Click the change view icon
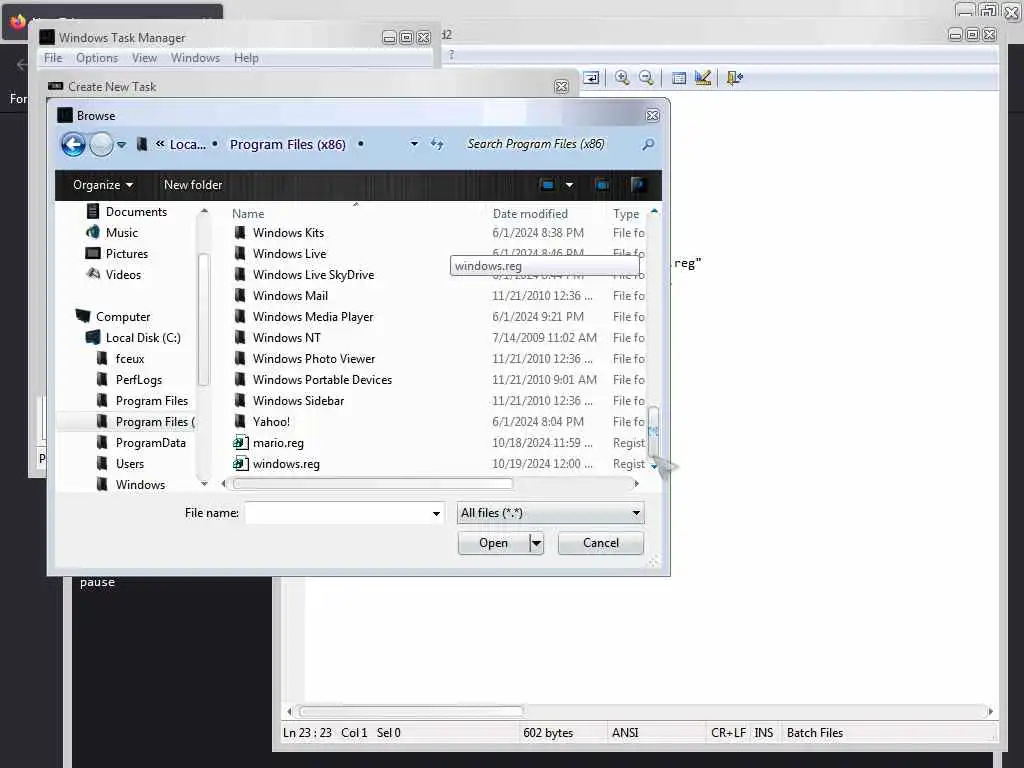 (547, 185)
